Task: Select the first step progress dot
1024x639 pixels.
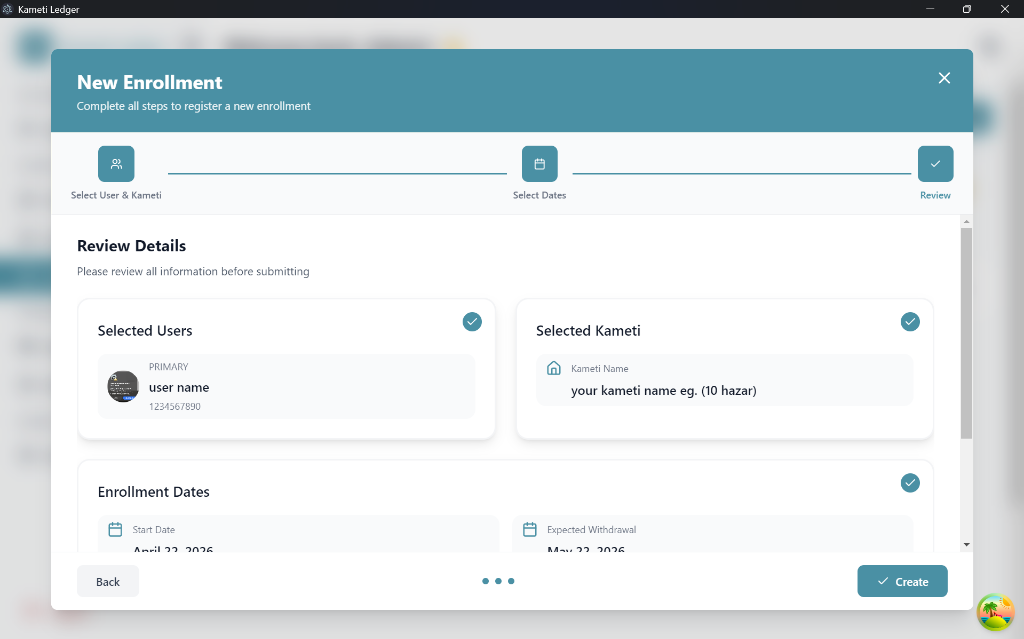Action: 485,581
